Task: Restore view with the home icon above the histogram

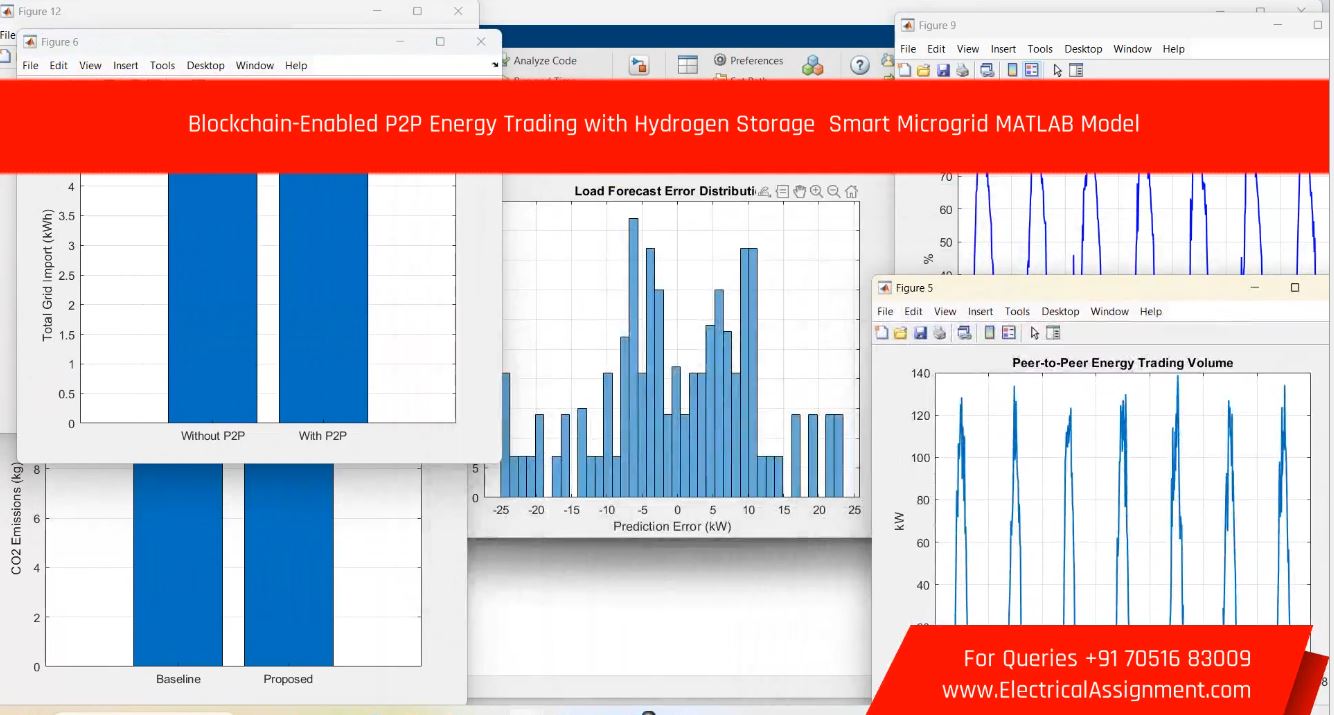Action: tap(851, 192)
